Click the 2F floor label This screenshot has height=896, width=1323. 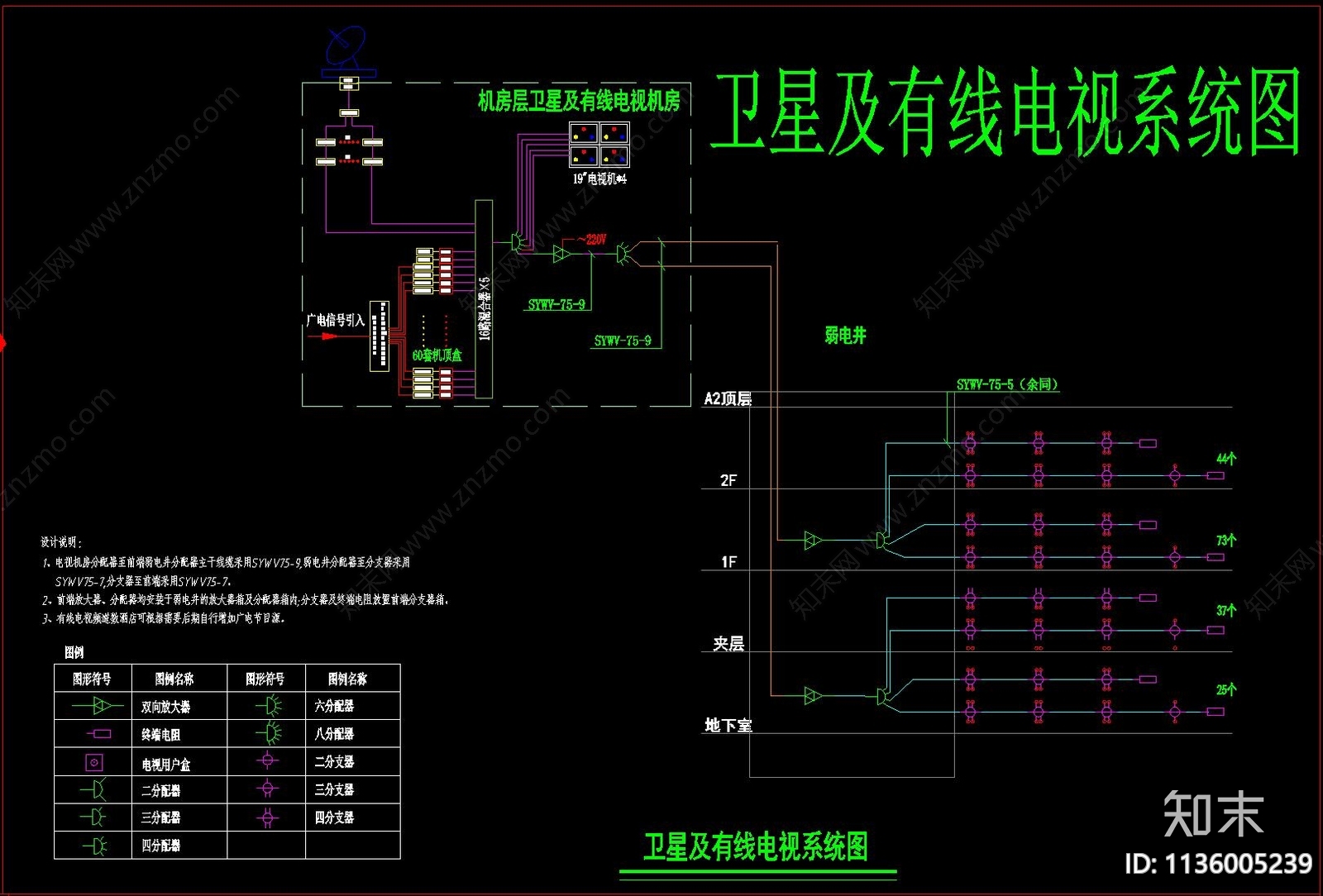pyautogui.click(x=728, y=480)
